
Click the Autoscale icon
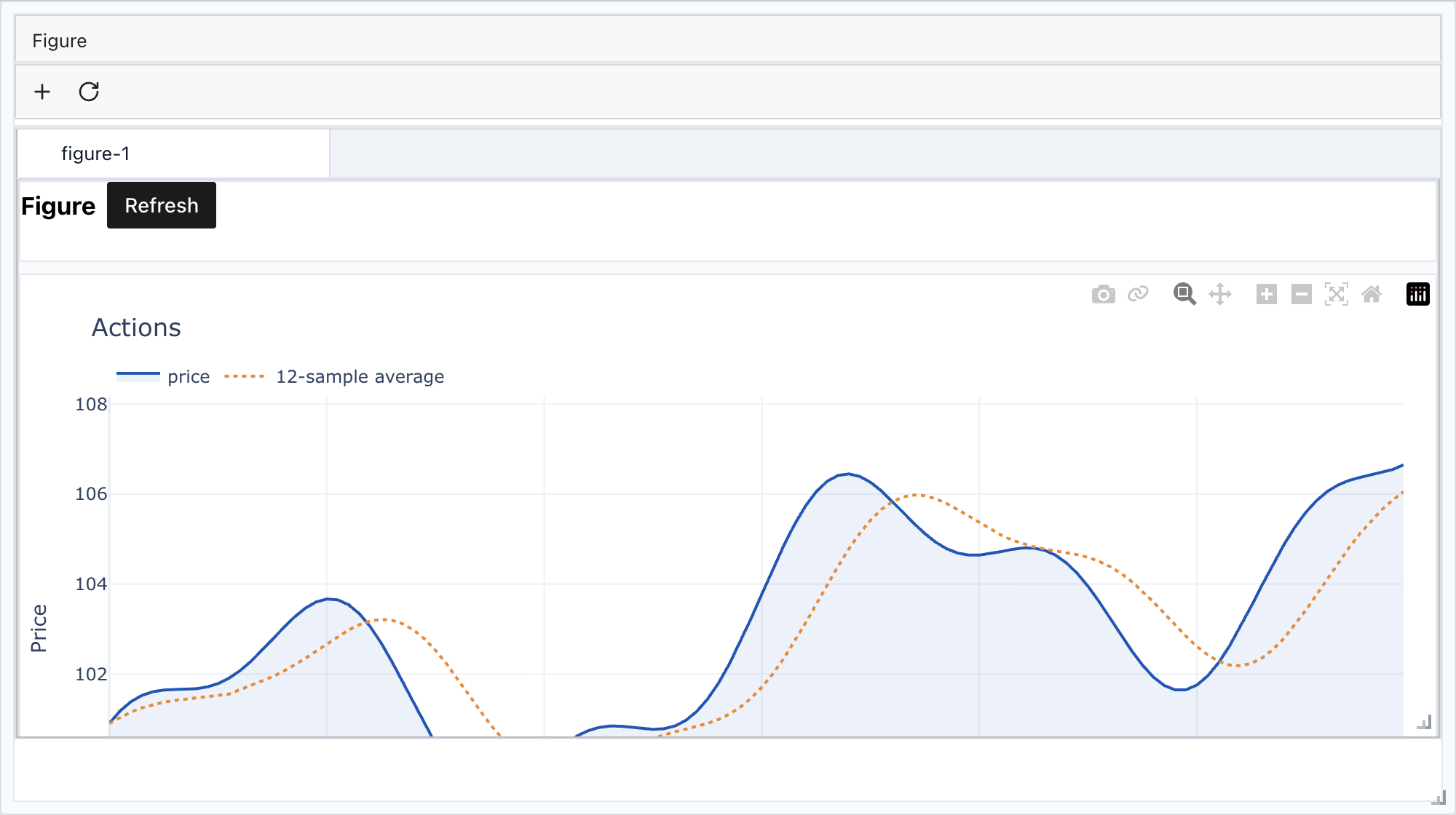[x=1337, y=294]
